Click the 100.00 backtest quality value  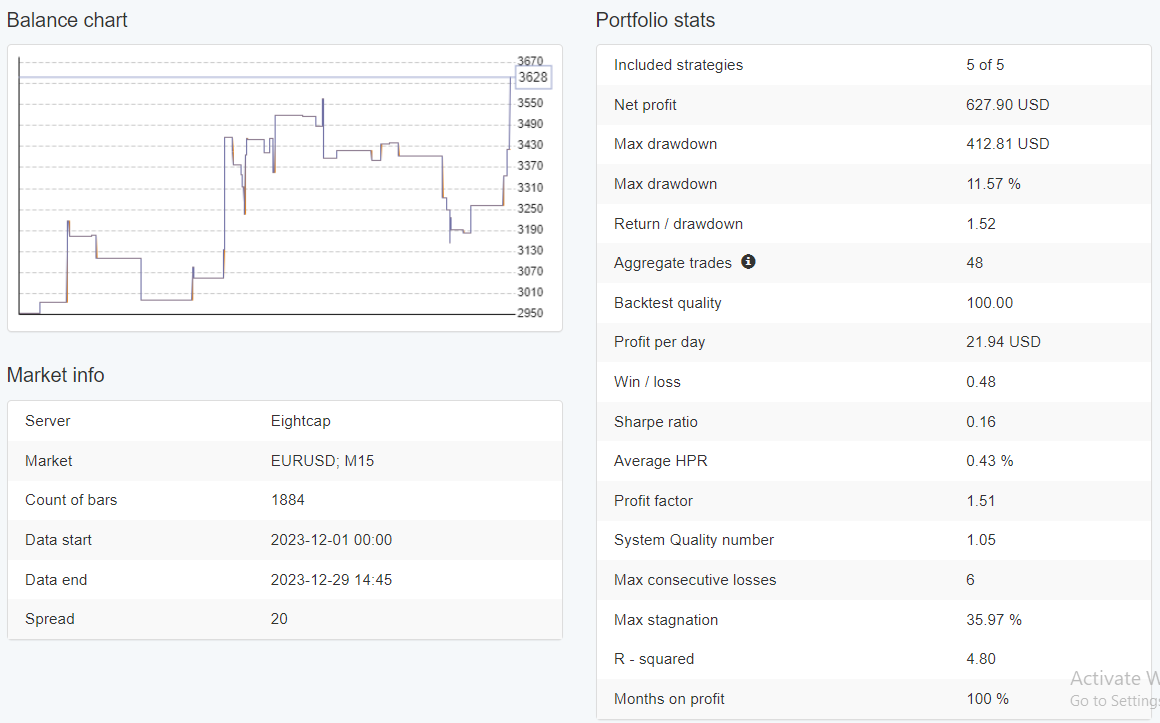pos(990,303)
